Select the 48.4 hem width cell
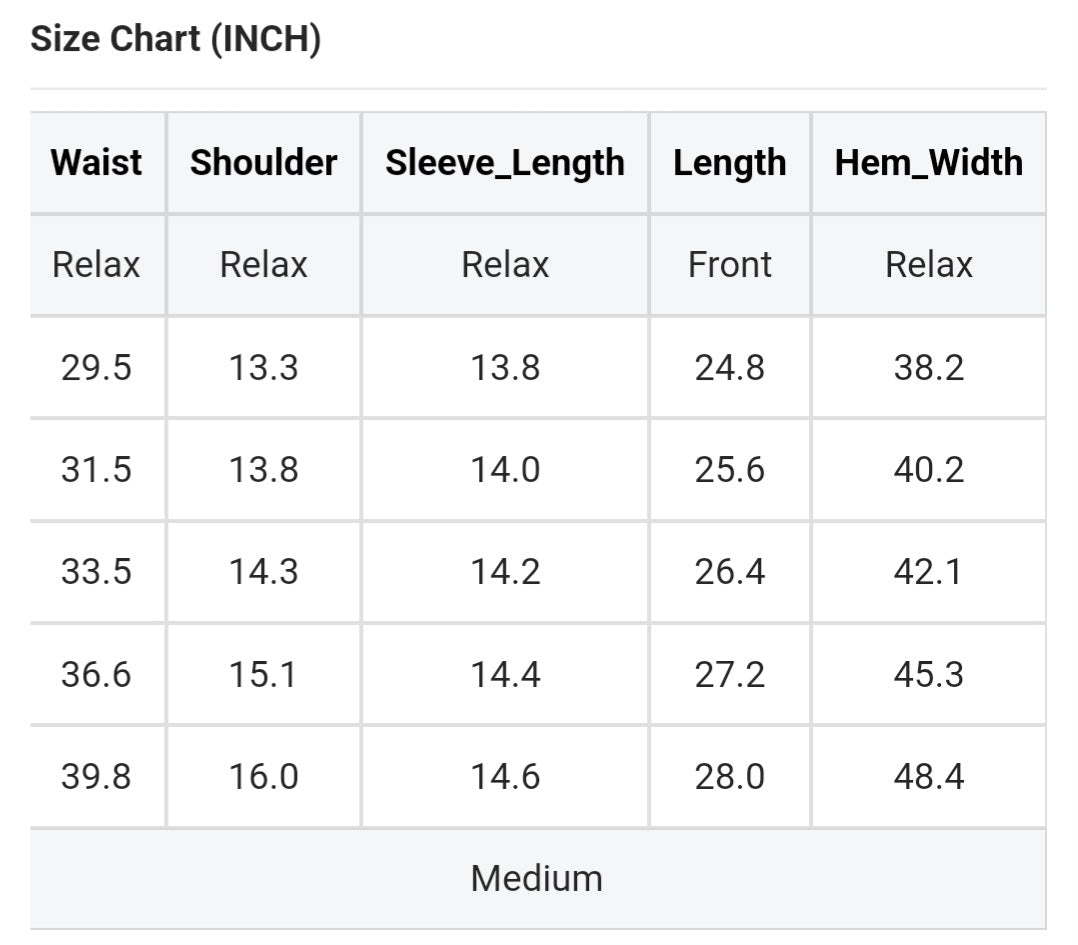Viewport: 1078px width, 945px height. [x=929, y=777]
